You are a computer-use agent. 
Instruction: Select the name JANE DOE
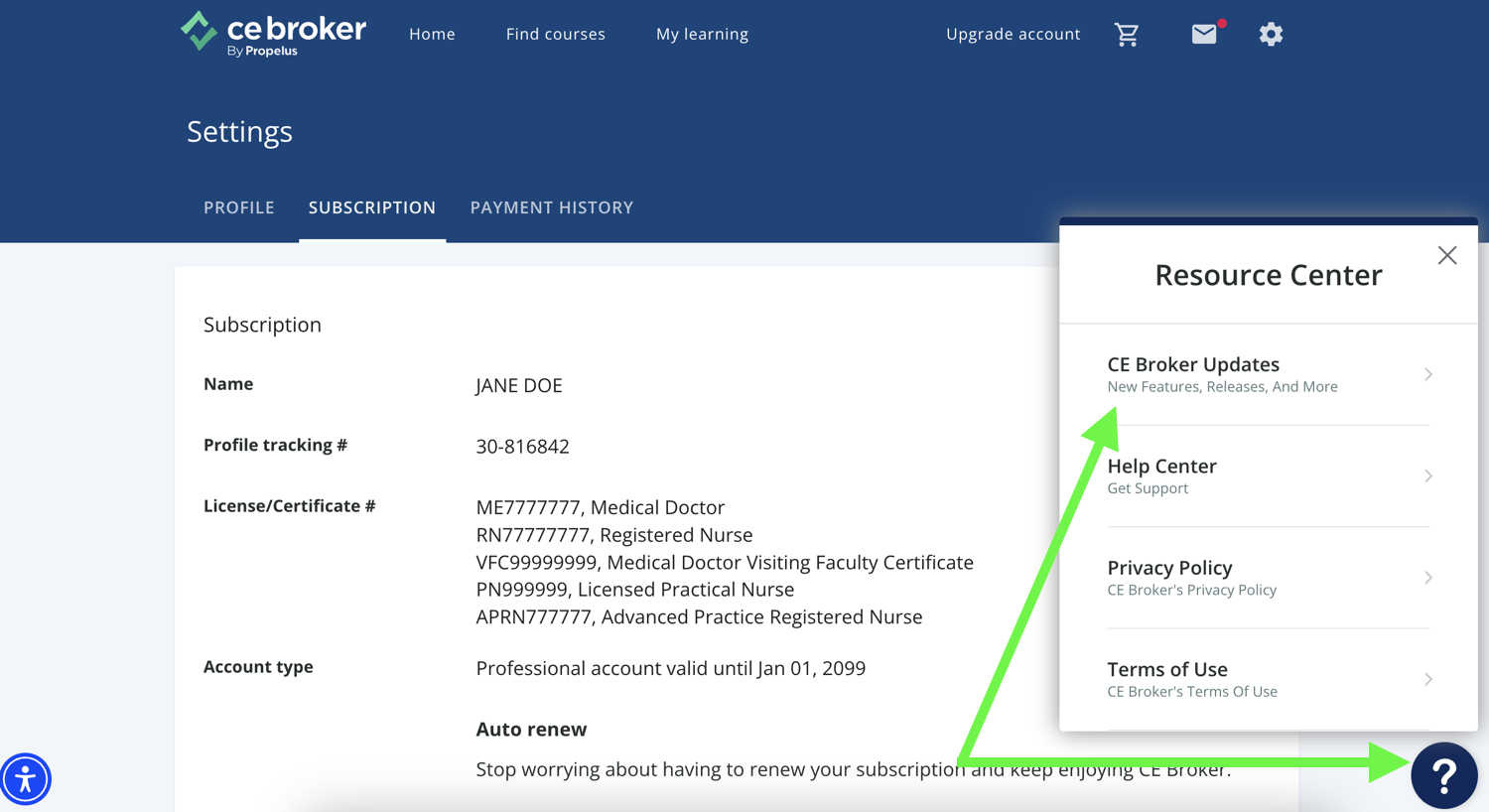519,385
